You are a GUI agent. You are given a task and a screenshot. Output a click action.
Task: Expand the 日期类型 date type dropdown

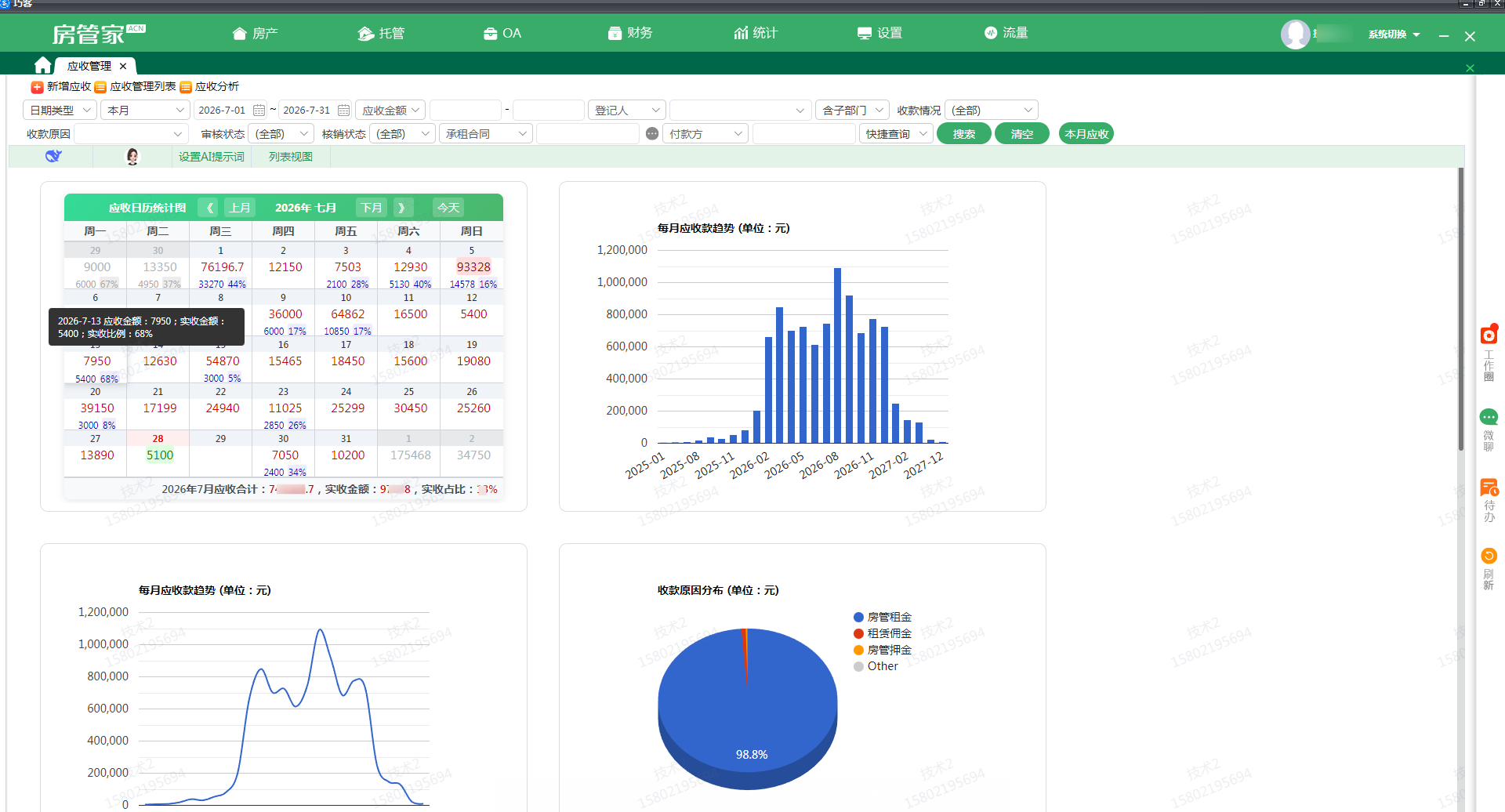[60, 111]
